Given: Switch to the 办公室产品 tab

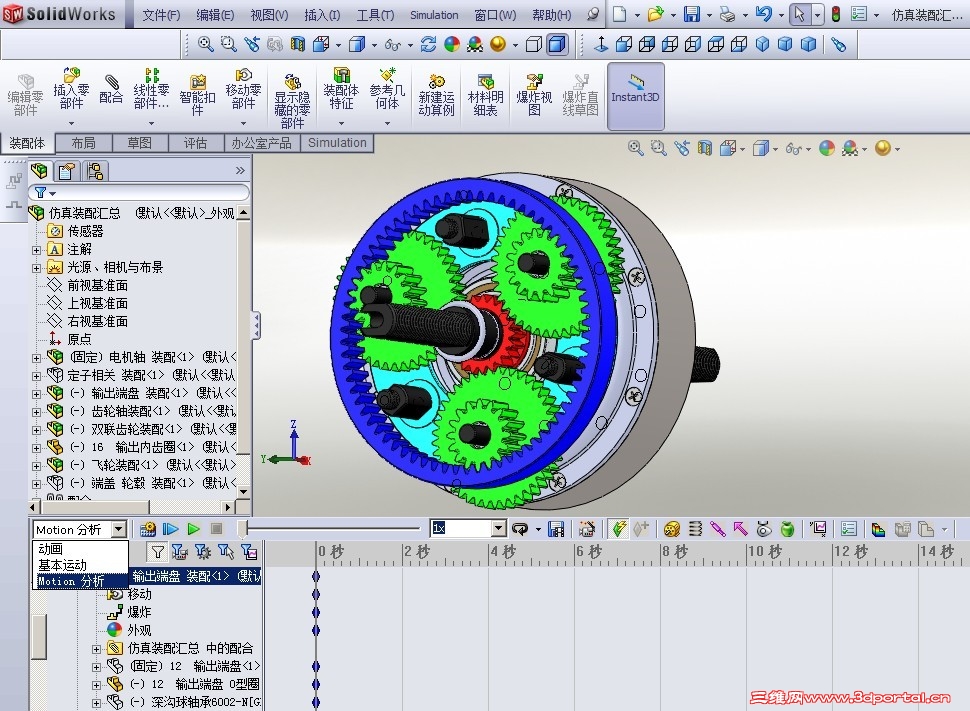Looking at the screenshot, I should [262, 143].
